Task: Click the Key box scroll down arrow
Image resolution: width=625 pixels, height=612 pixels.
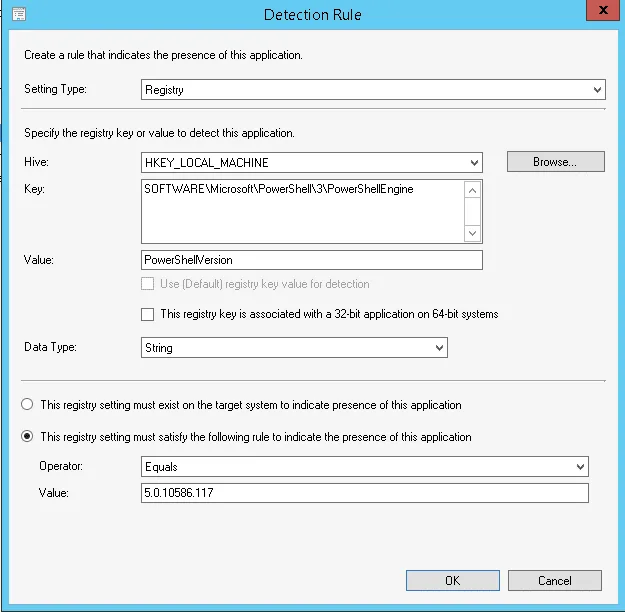Action: click(472, 233)
